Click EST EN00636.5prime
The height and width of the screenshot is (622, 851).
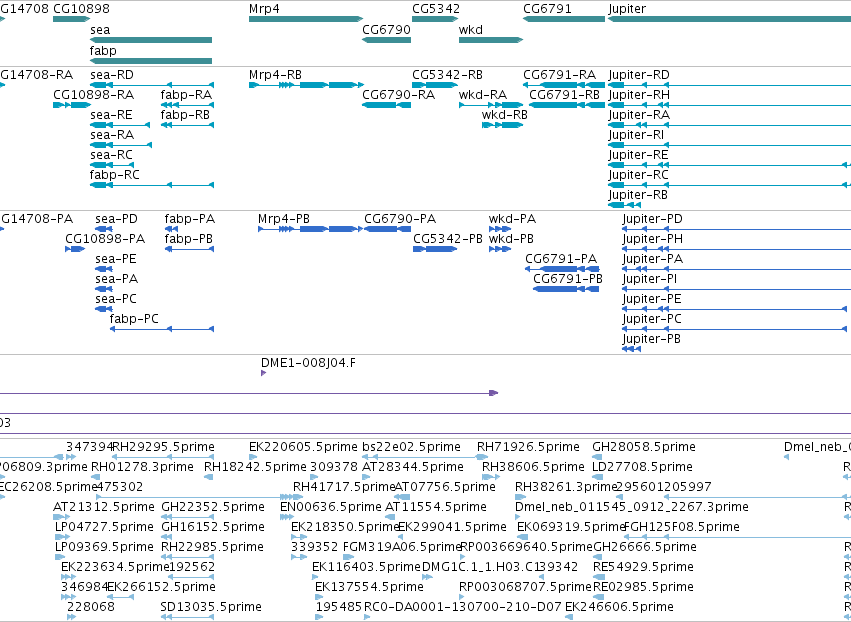tap(331, 507)
